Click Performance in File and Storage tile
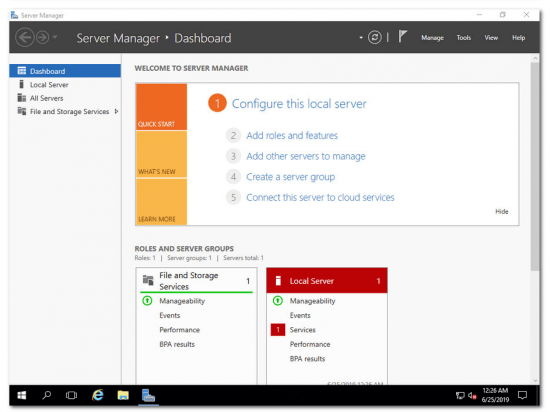Screen dimensions: 550x412 point(179,330)
